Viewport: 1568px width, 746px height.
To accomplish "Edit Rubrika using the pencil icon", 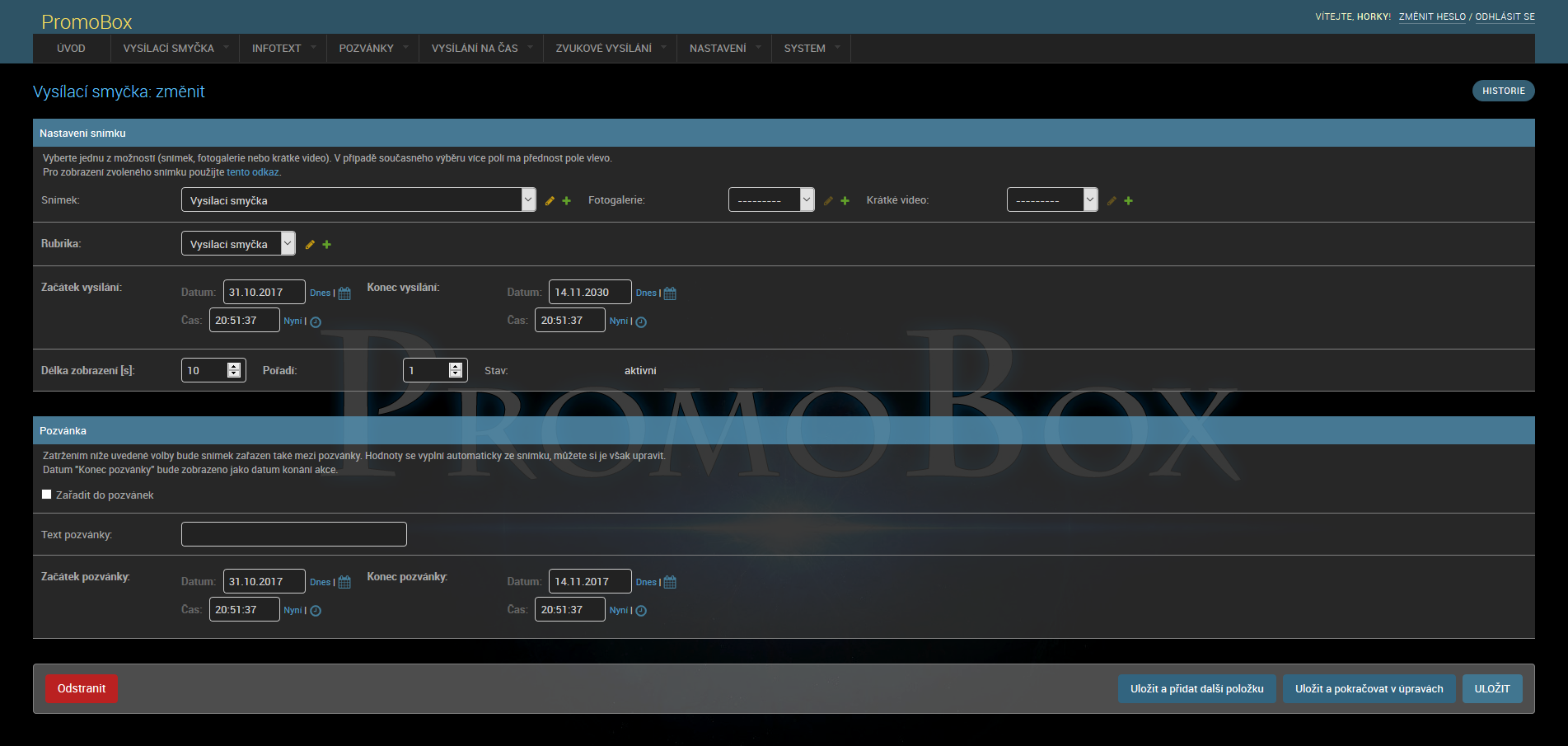I will (x=310, y=245).
